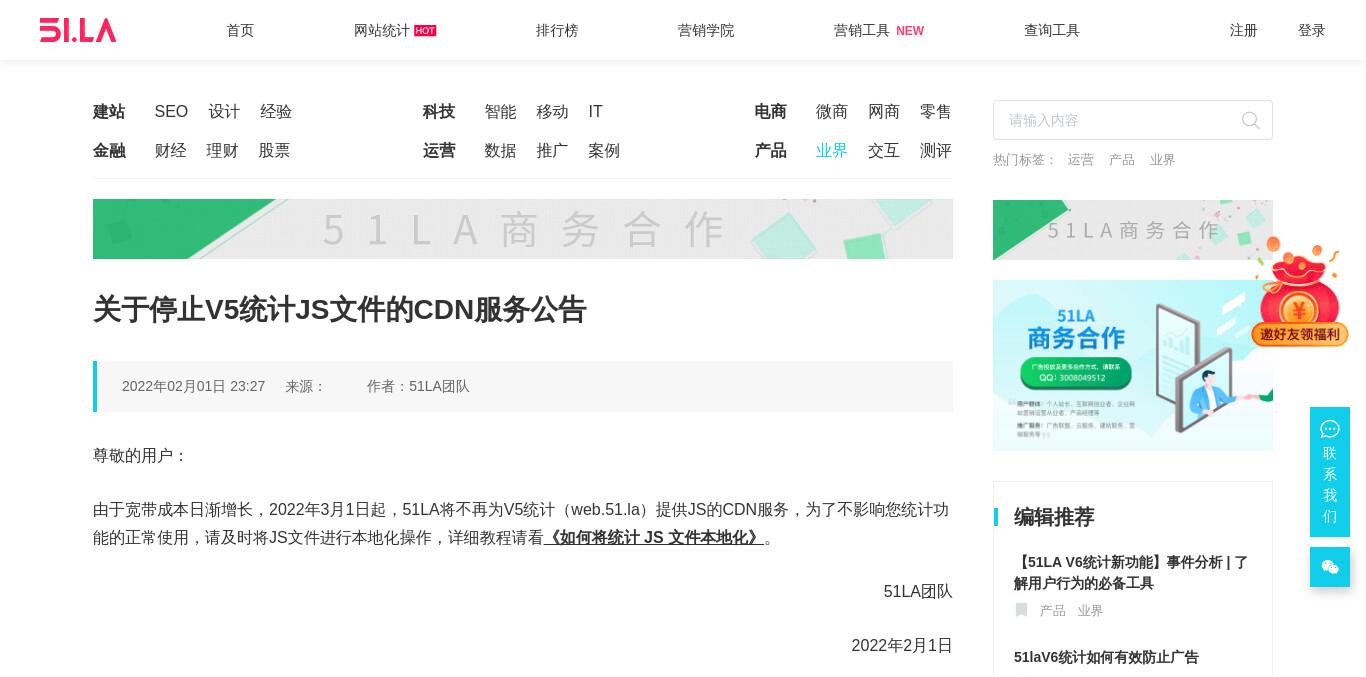The image size is (1366, 677).
Task: Click publish date 2022年02月01日 23:27
Action: pos(194,387)
